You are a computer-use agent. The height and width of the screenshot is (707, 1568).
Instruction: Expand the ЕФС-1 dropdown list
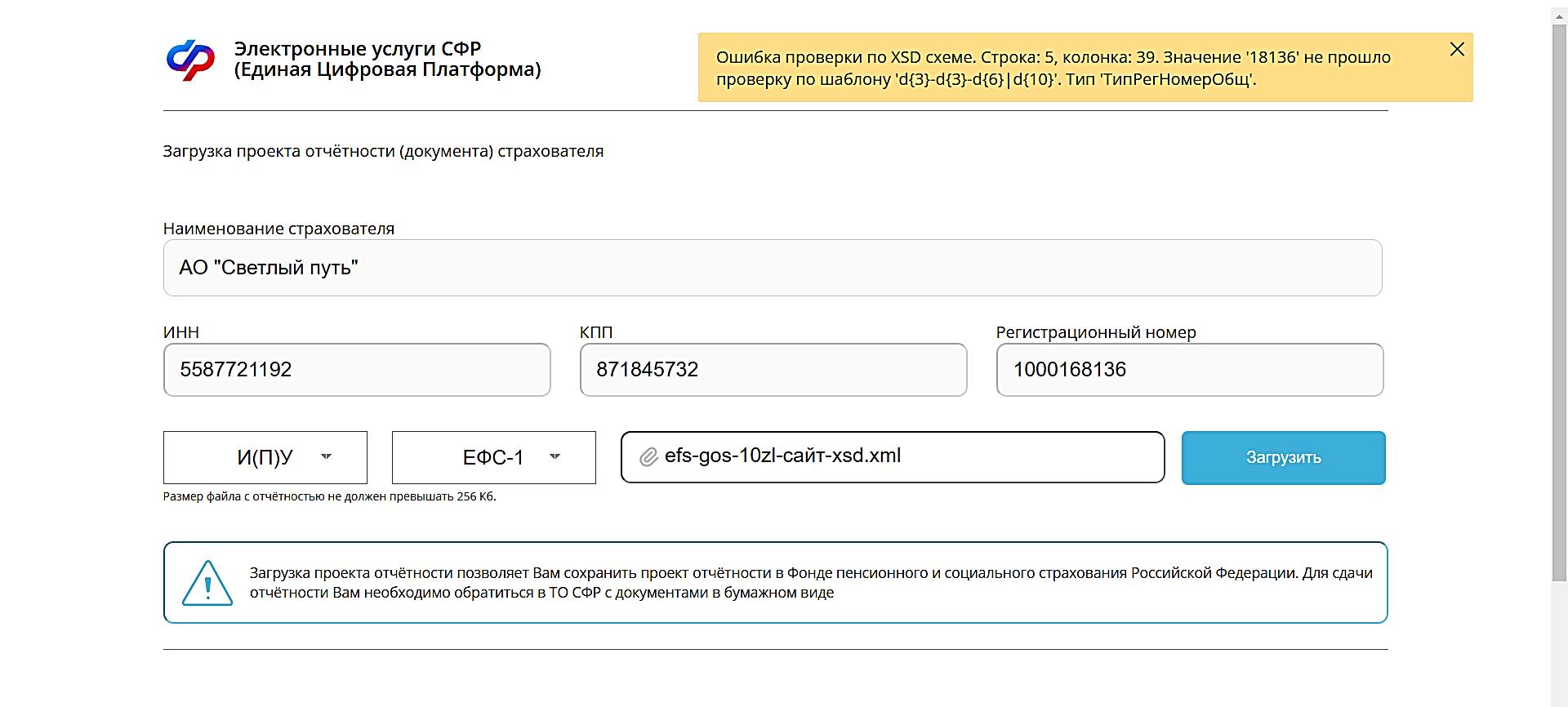(x=494, y=457)
